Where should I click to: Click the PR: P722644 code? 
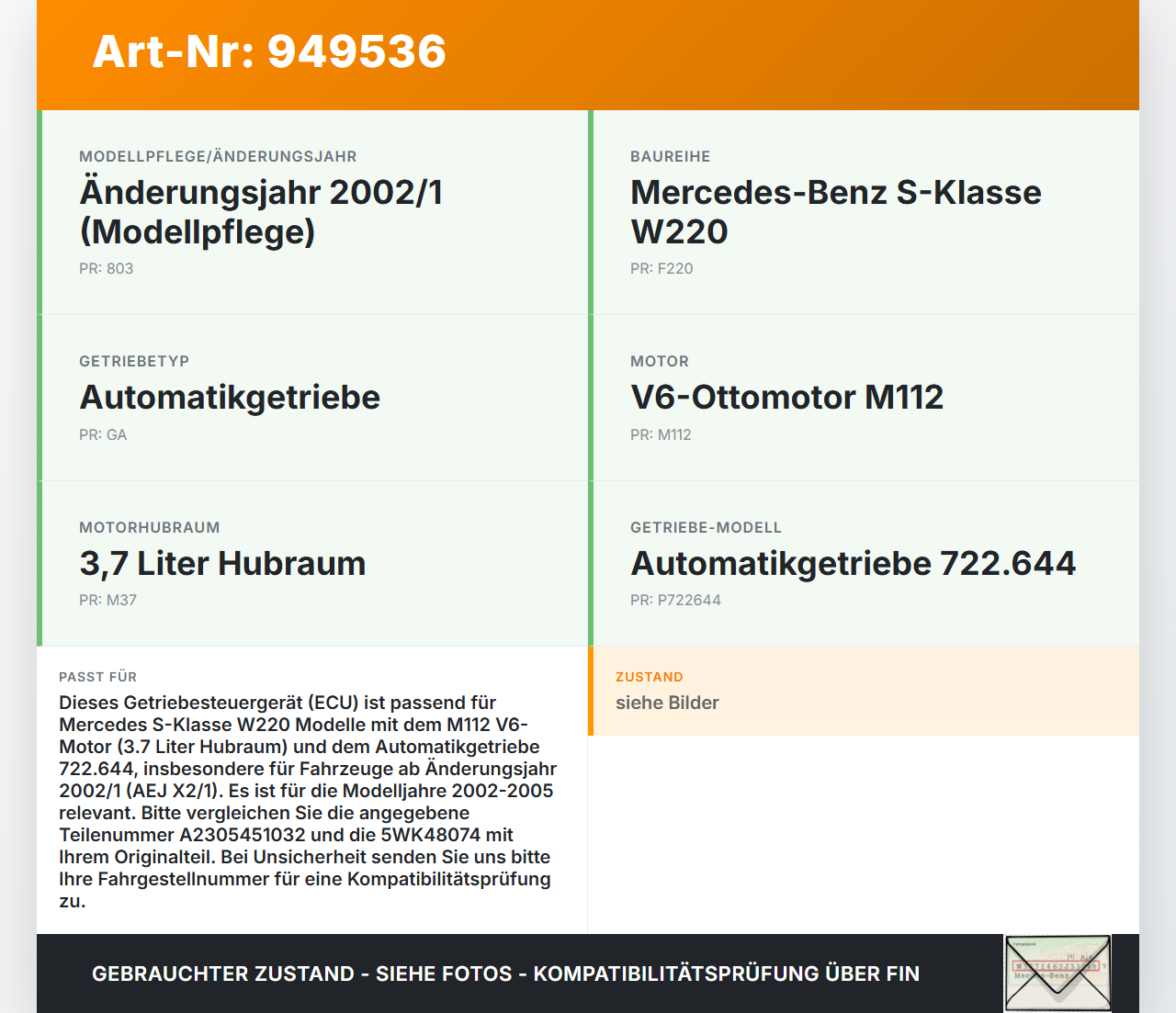coord(675,600)
